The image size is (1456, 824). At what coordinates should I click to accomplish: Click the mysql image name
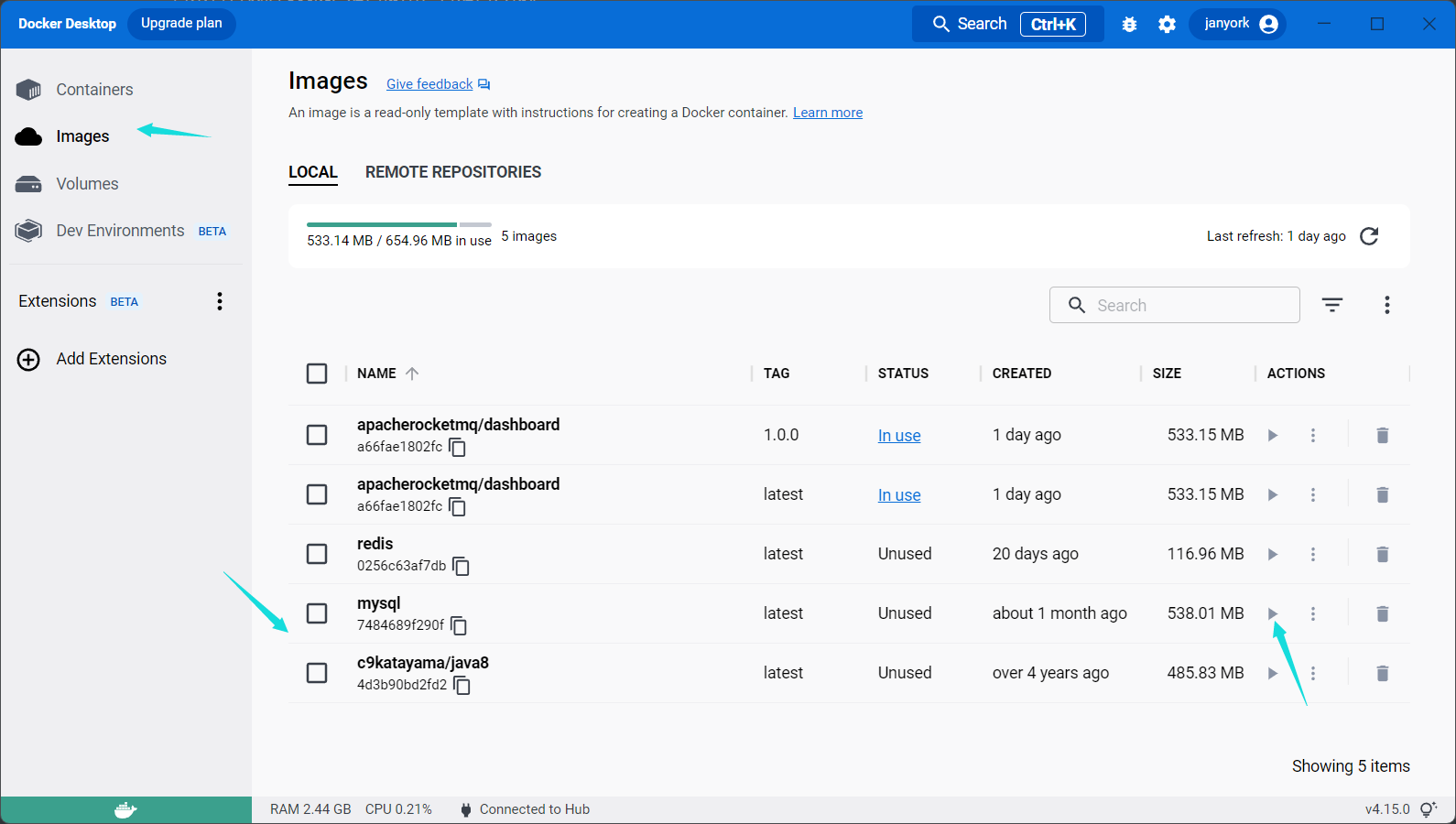(x=379, y=603)
